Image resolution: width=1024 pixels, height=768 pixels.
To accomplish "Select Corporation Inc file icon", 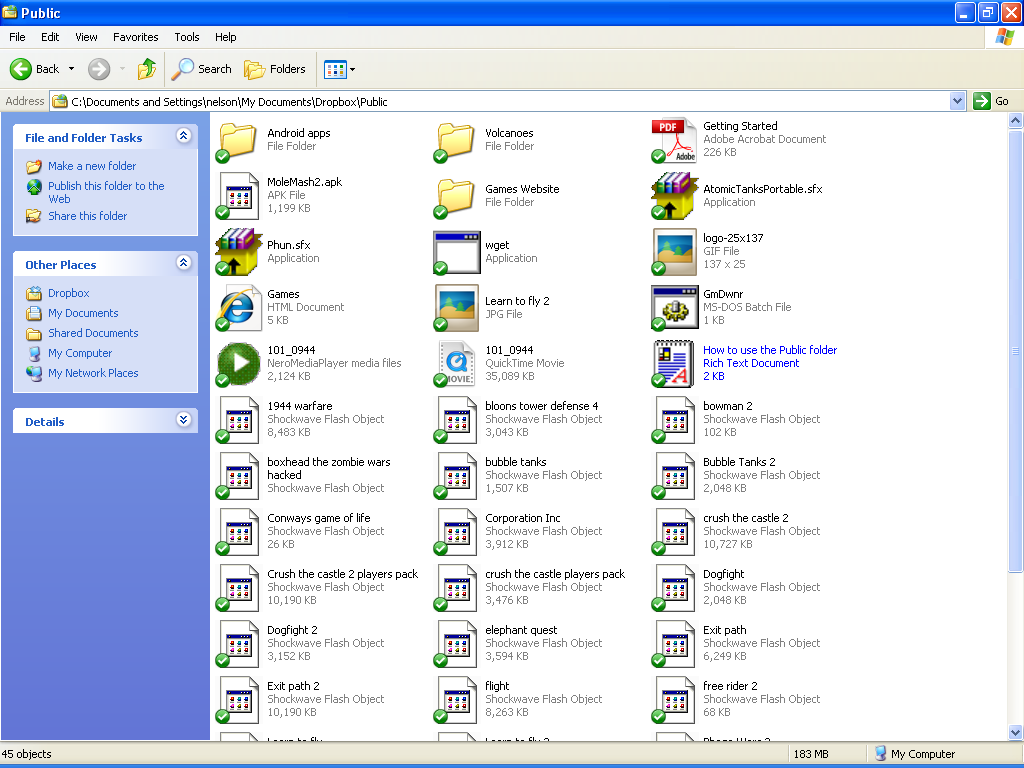I will tap(456, 532).
